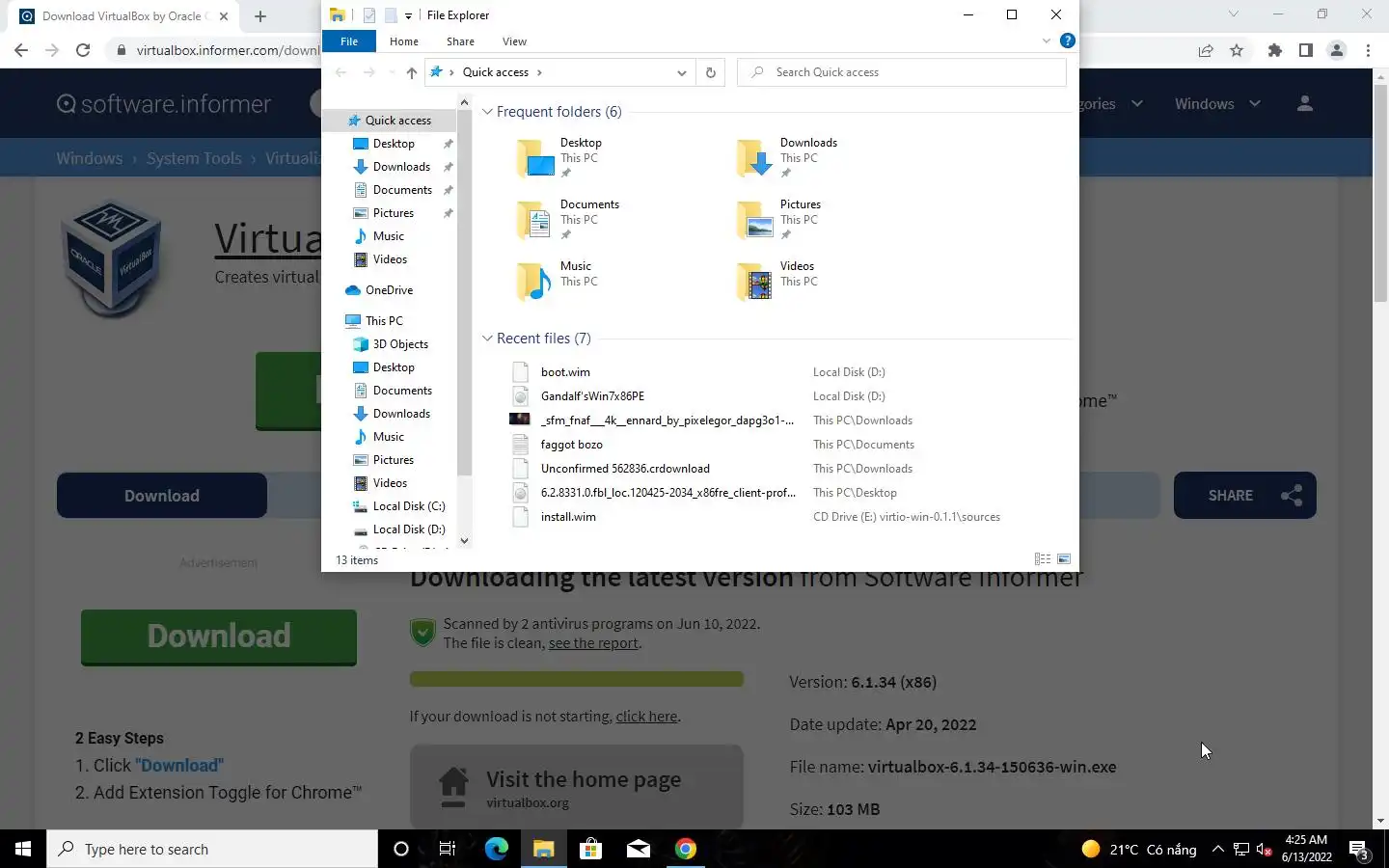
Task: Open Windows dropdown on website header
Action: [x=1217, y=104]
